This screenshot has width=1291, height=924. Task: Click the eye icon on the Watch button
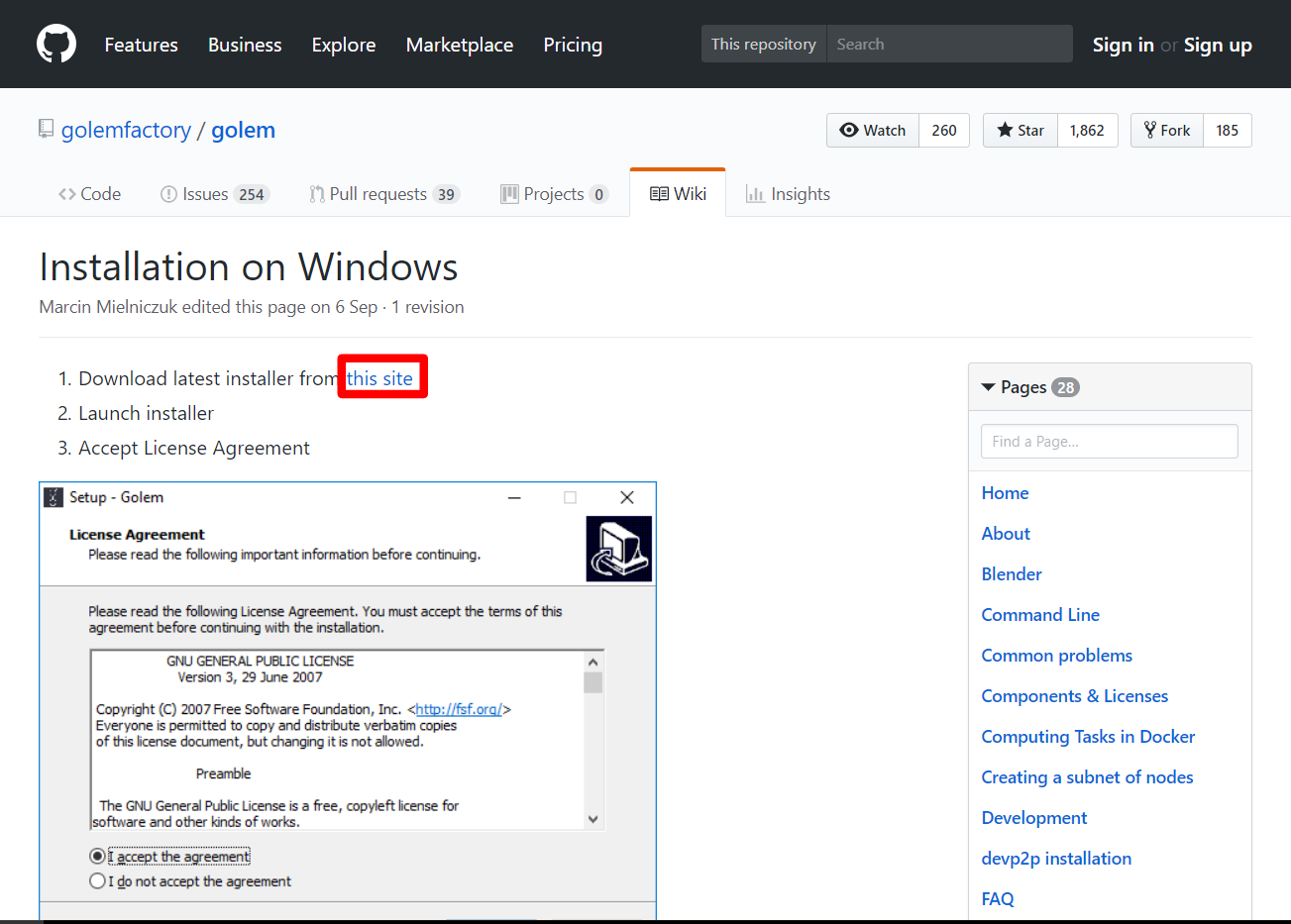tap(849, 130)
